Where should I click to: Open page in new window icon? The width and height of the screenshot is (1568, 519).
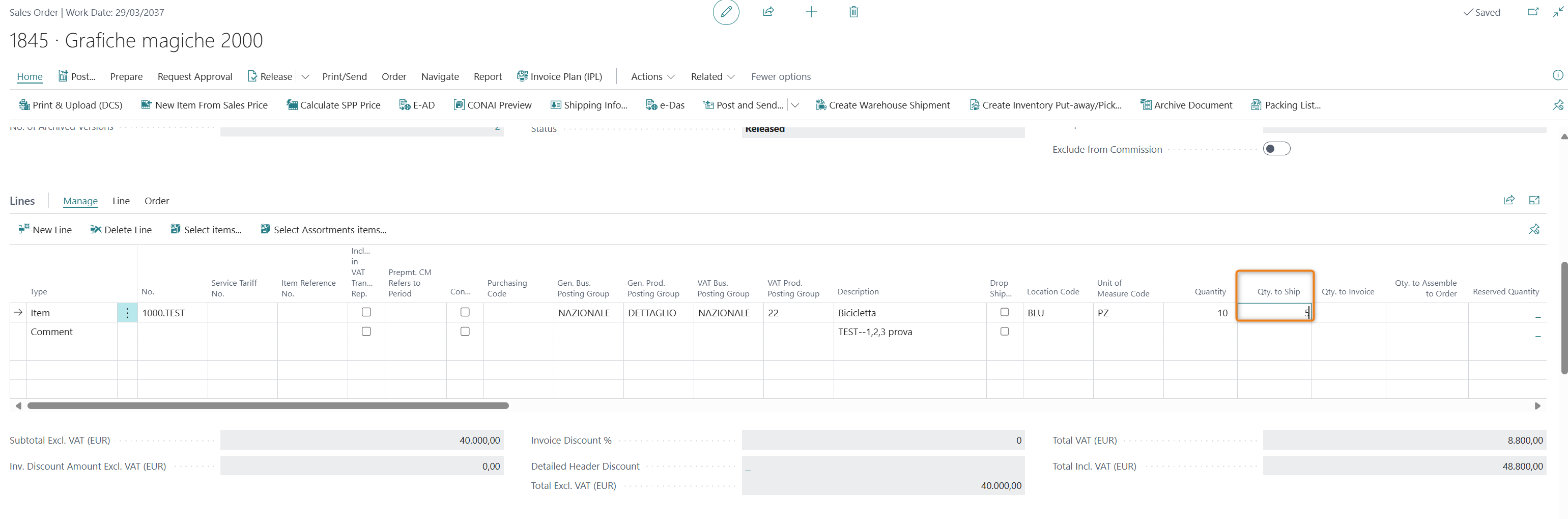tap(1533, 12)
